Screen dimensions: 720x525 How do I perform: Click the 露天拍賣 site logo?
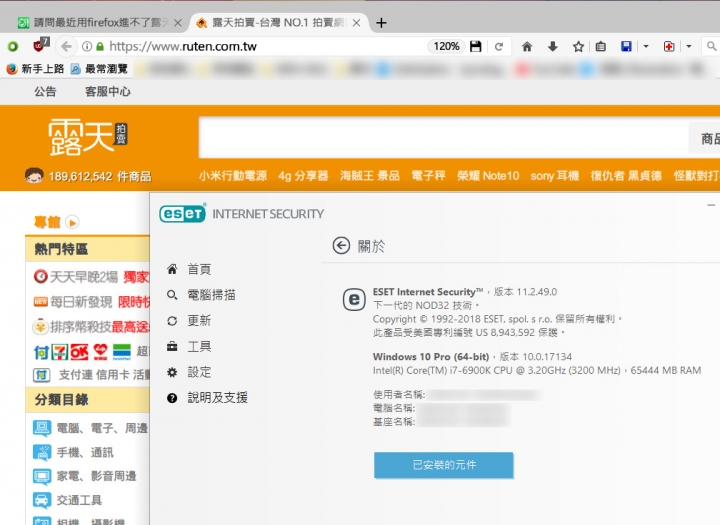[x=88, y=137]
